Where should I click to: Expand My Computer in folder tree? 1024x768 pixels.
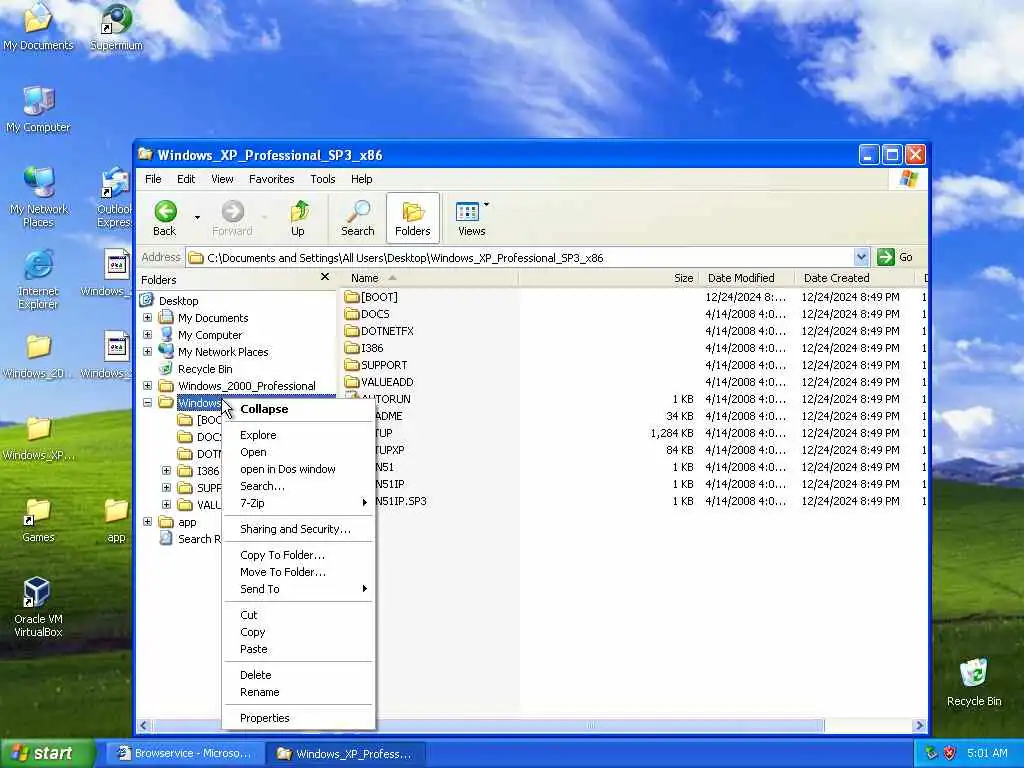tap(148, 334)
